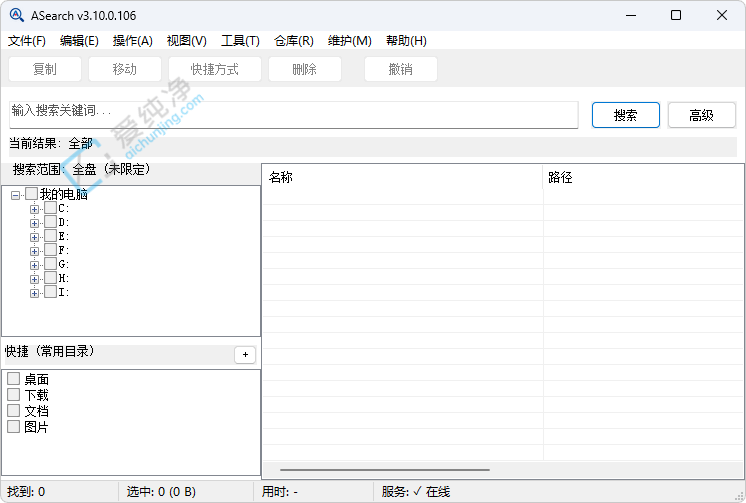Expand the E: drive node
The image size is (746, 503).
pyautogui.click(x=34, y=237)
